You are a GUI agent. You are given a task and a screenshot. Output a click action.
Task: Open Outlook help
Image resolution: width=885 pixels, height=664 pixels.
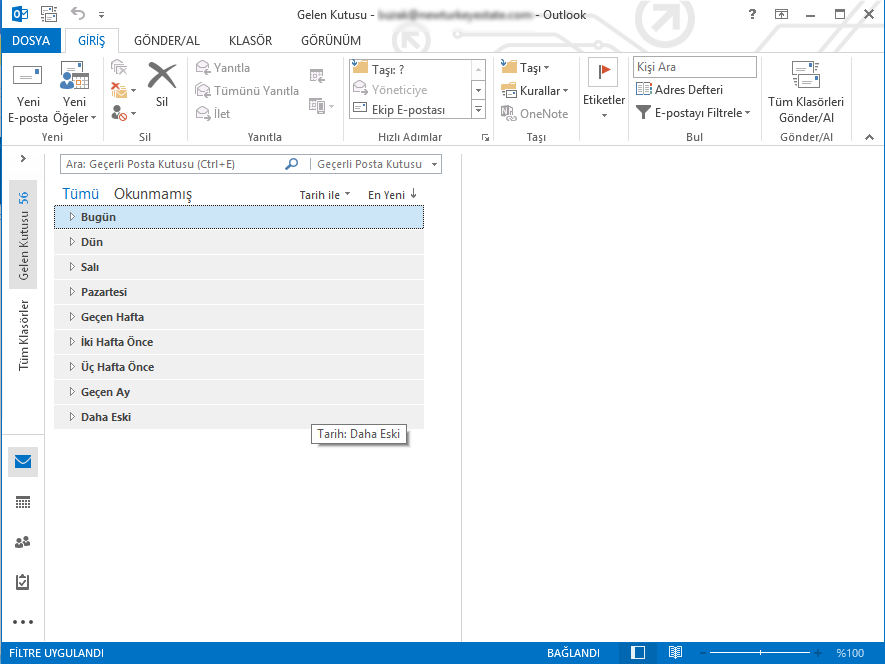coord(752,14)
